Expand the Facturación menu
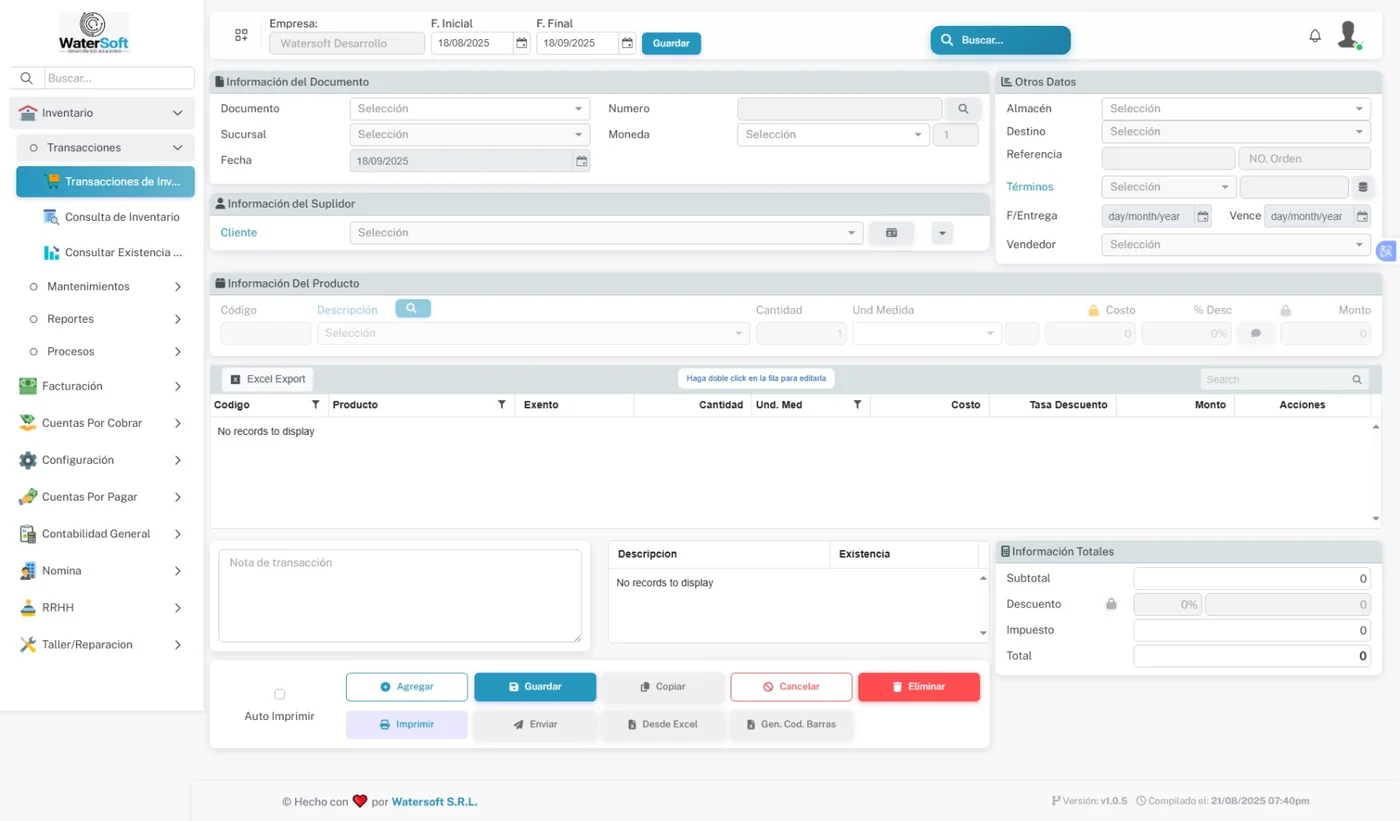Screen dimensions: 1400x821 [x=101, y=386]
